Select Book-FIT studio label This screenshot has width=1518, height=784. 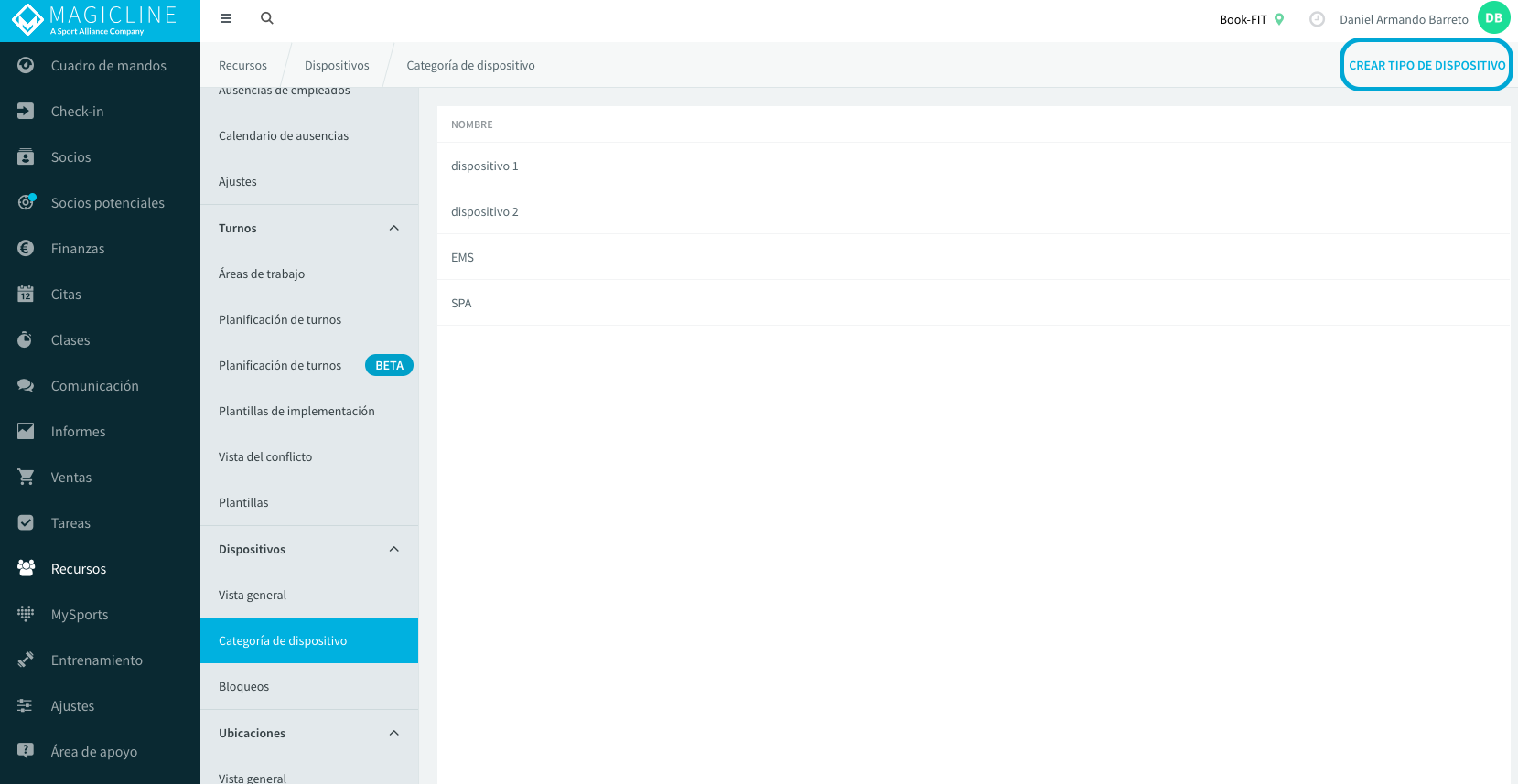tap(1243, 19)
